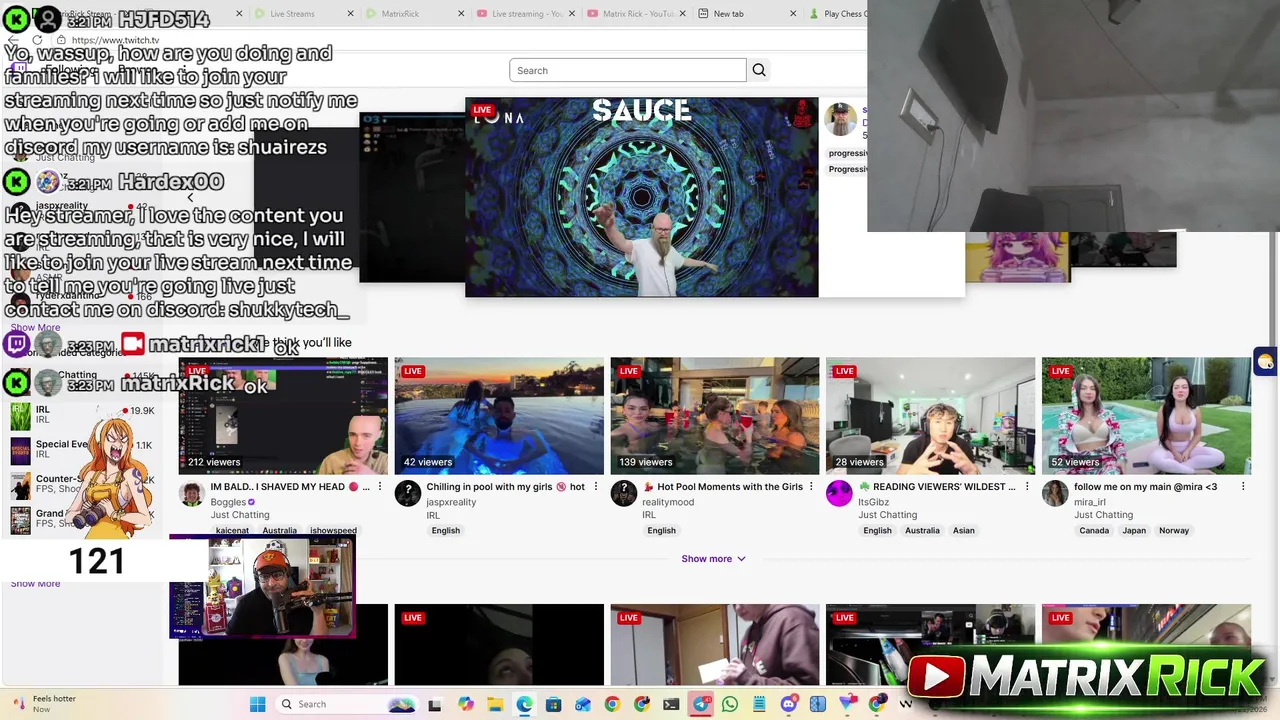Click the 'Asian' tag under ItsGibz
The image size is (1280, 720).
pyautogui.click(x=963, y=531)
